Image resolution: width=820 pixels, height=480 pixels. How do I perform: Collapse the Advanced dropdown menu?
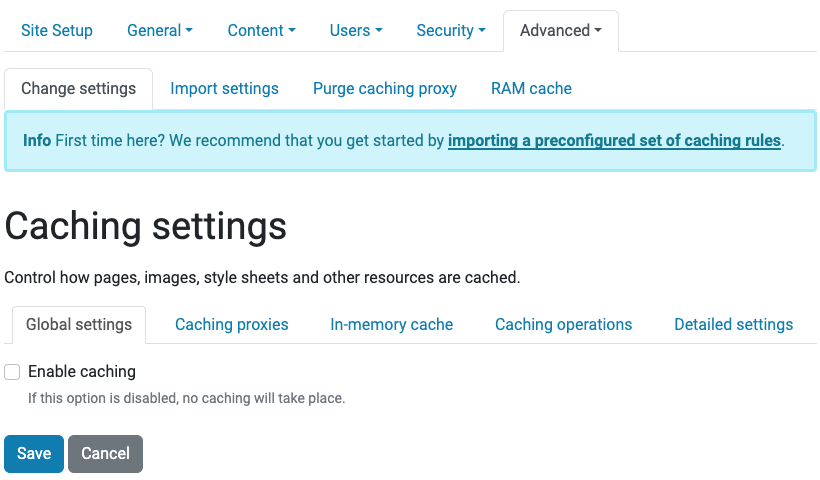coord(561,30)
